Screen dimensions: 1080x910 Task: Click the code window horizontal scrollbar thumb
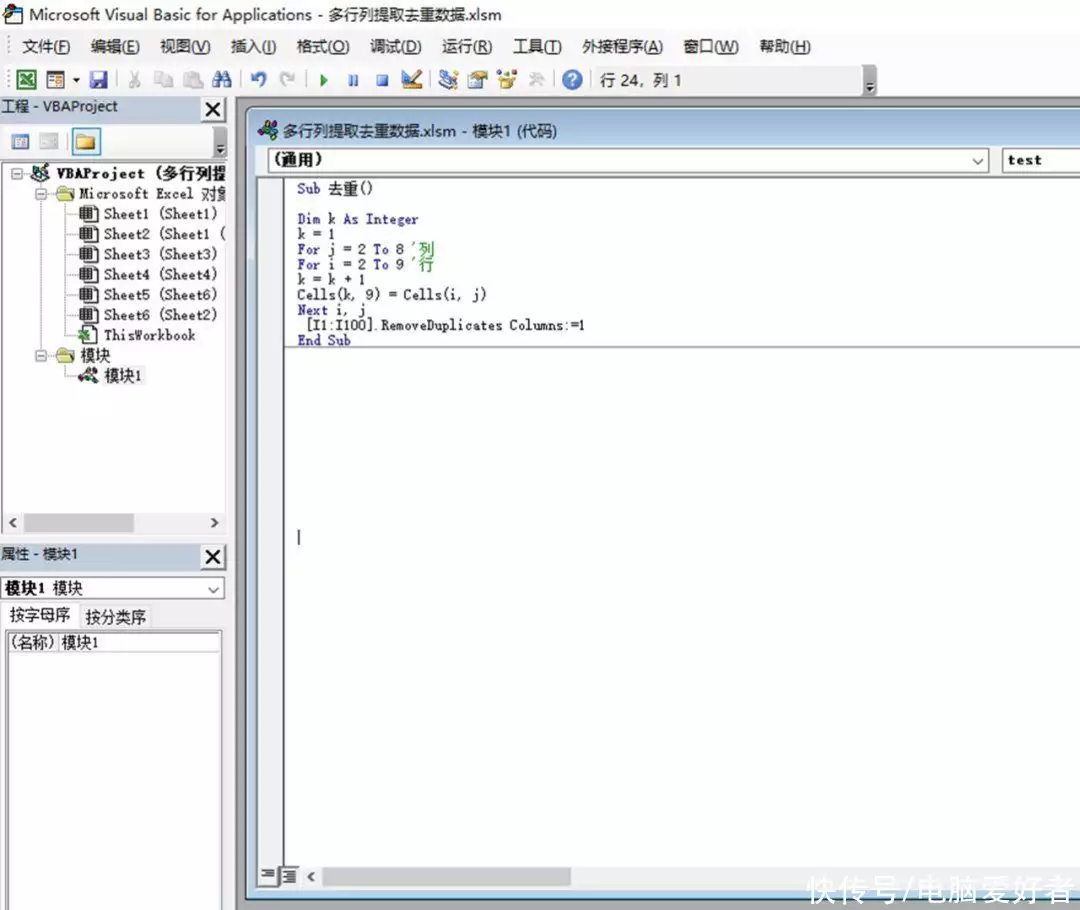pyautogui.click(x=446, y=876)
